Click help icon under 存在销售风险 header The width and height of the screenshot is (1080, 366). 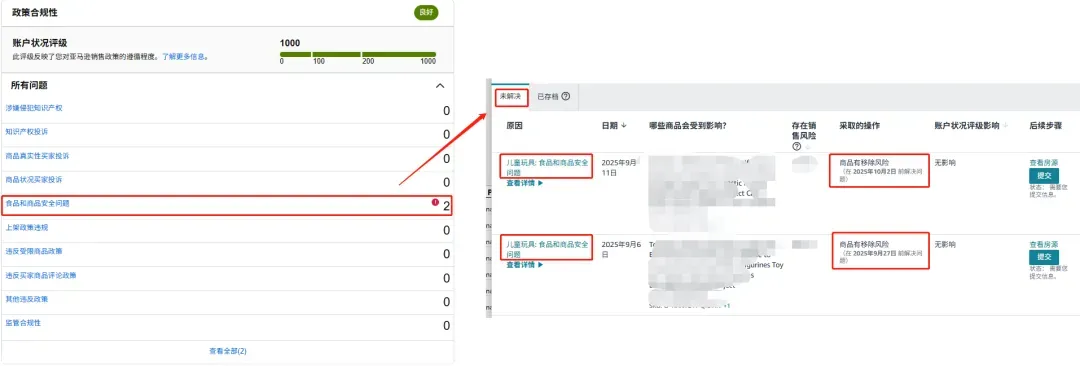click(x=797, y=146)
